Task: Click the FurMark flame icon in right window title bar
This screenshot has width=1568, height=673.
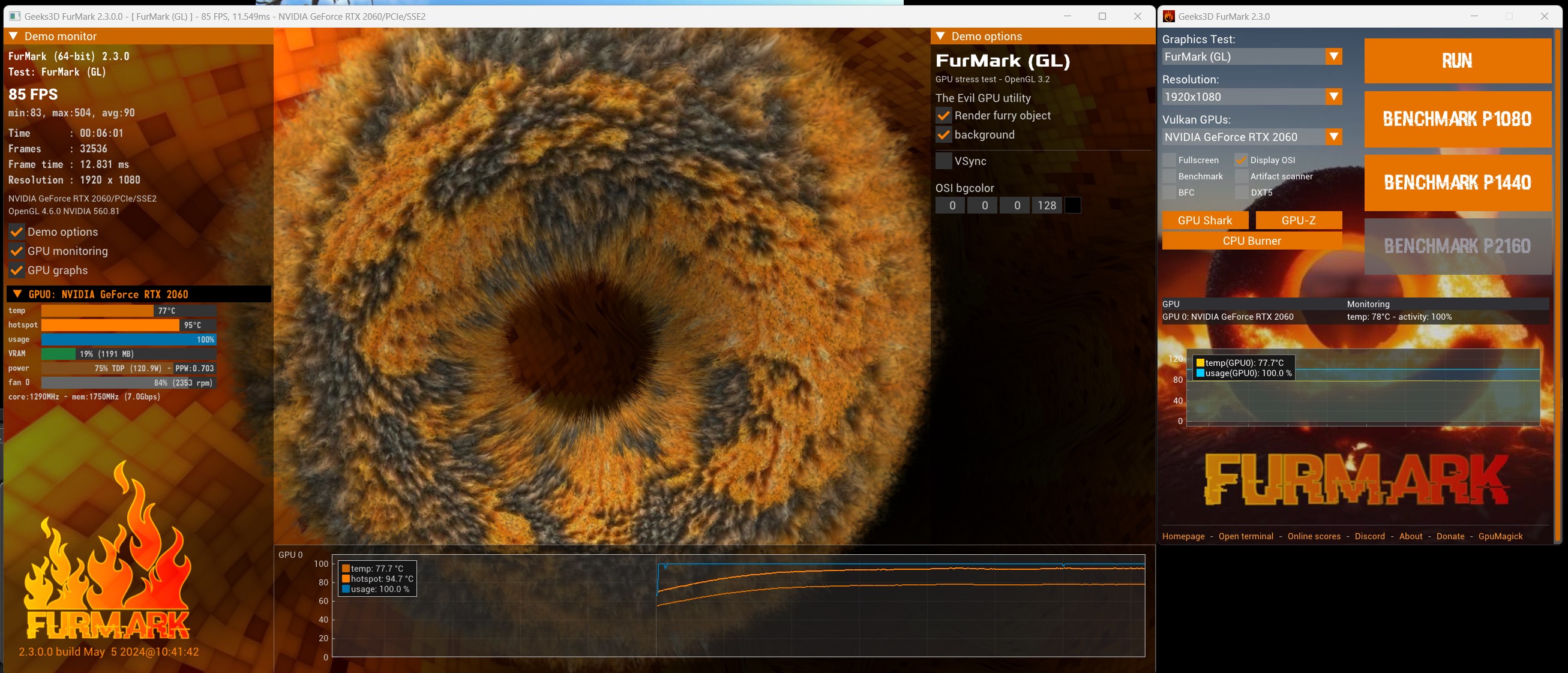Action: point(1169,16)
